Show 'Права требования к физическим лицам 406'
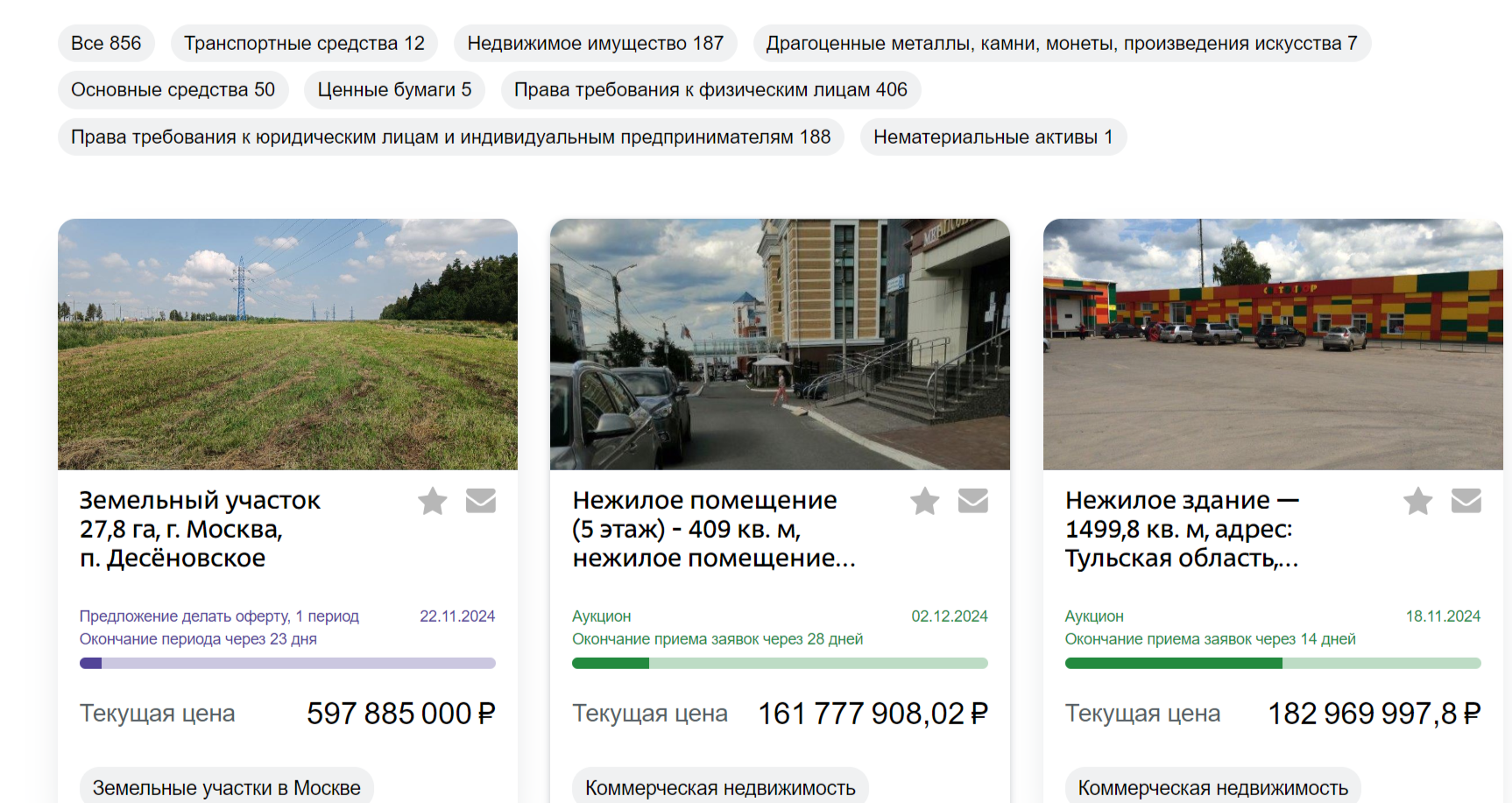The image size is (1512, 803). (x=710, y=90)
